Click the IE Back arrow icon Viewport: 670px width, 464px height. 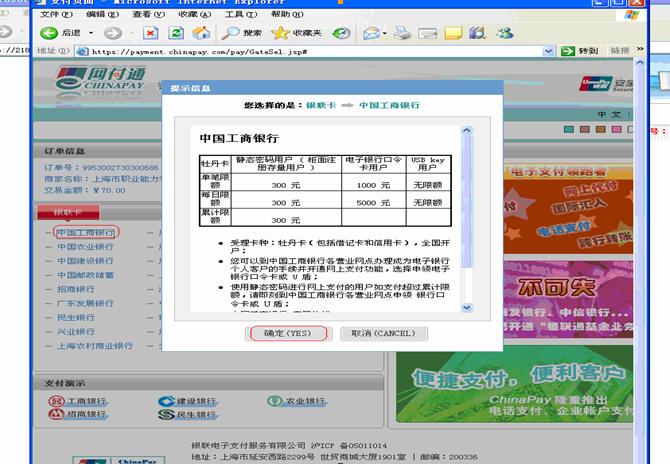pyautogui.click(x=49, y=33)
